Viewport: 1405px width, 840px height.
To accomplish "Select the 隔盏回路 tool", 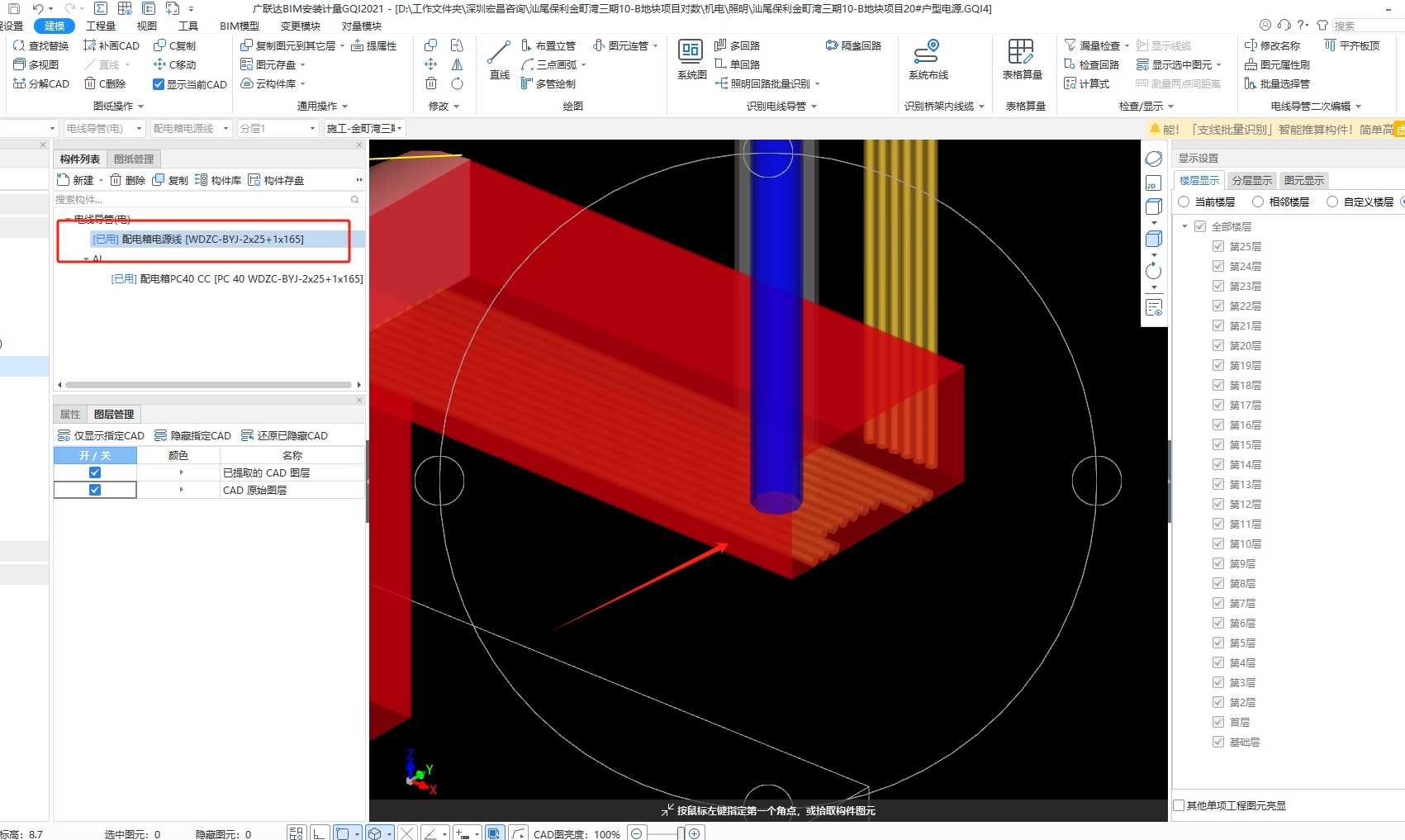I will pyautogui.click(x=853, y=45).
